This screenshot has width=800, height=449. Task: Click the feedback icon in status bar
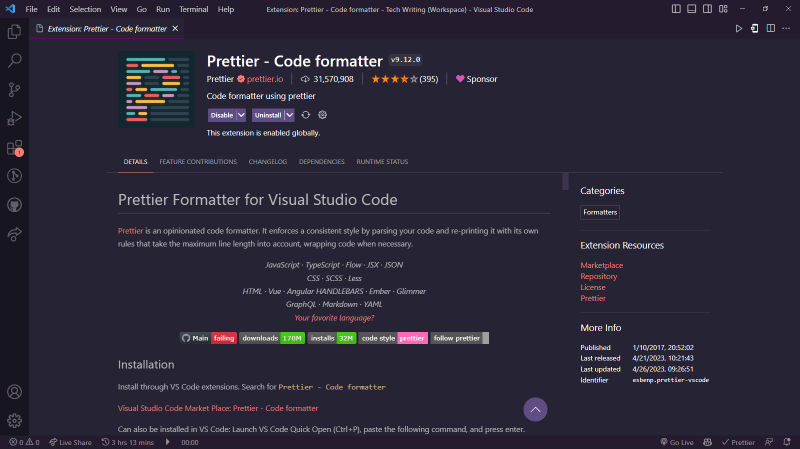point(769,442)
